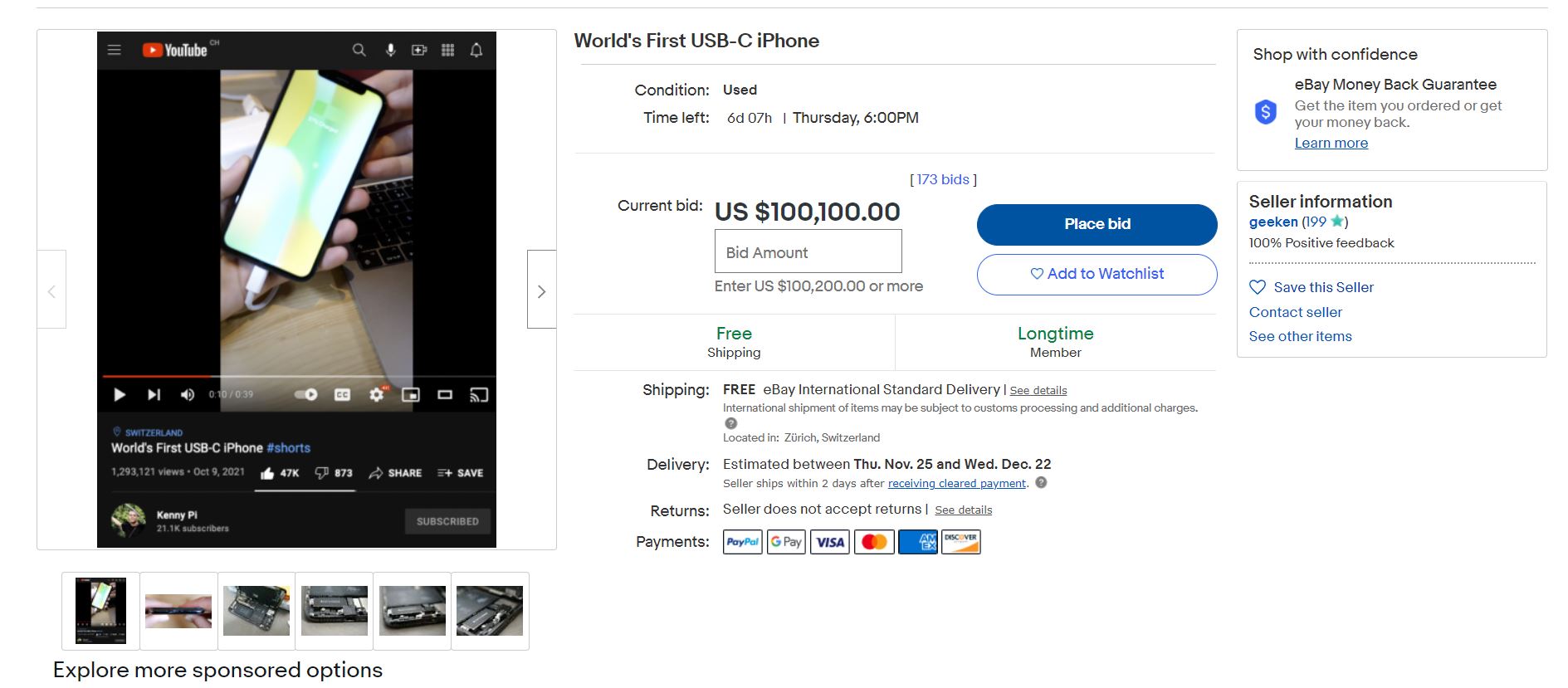Click Save this Seller heart link

pyautogui.click(x=1312, y=287)
